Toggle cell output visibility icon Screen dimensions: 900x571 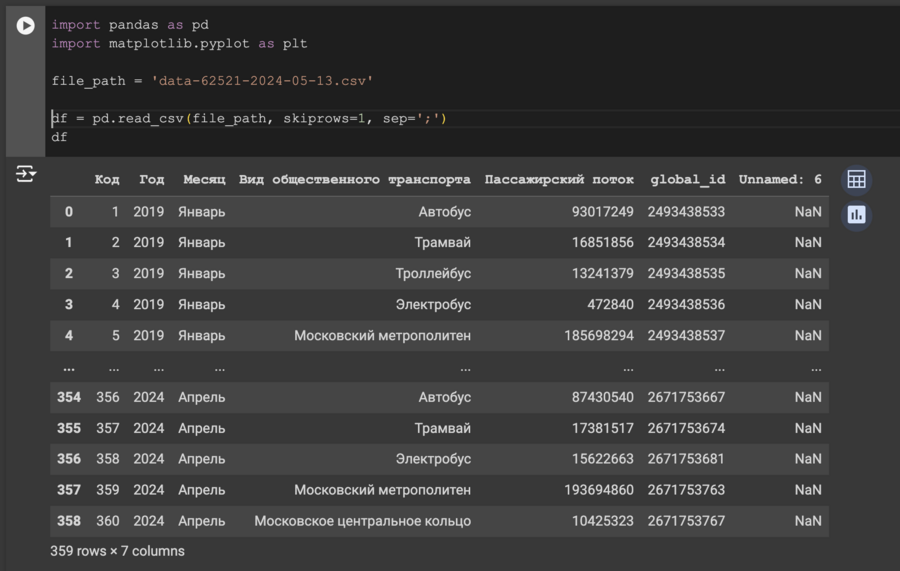25,175
